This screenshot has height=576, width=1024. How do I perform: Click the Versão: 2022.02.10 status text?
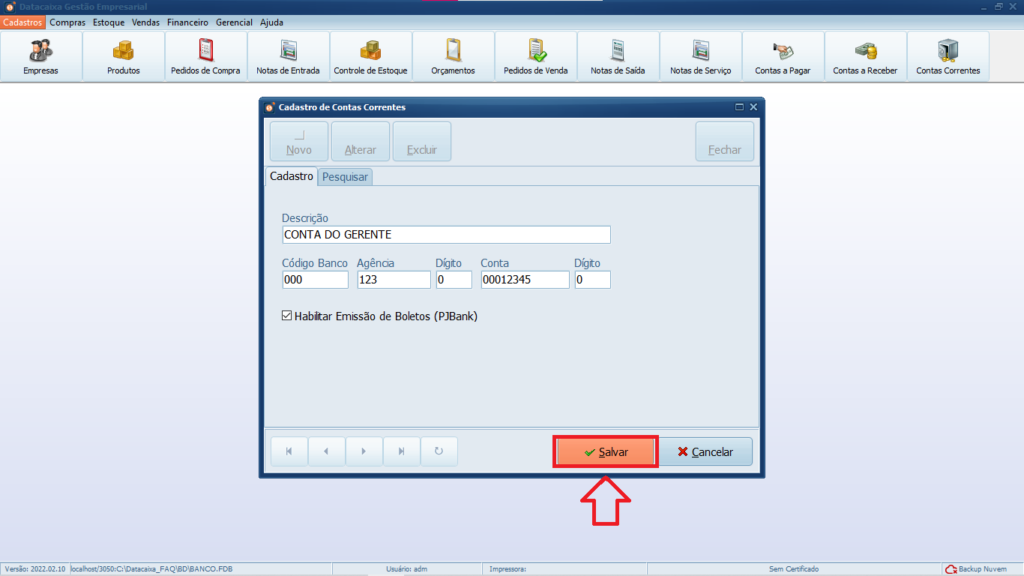coord(35,569)
